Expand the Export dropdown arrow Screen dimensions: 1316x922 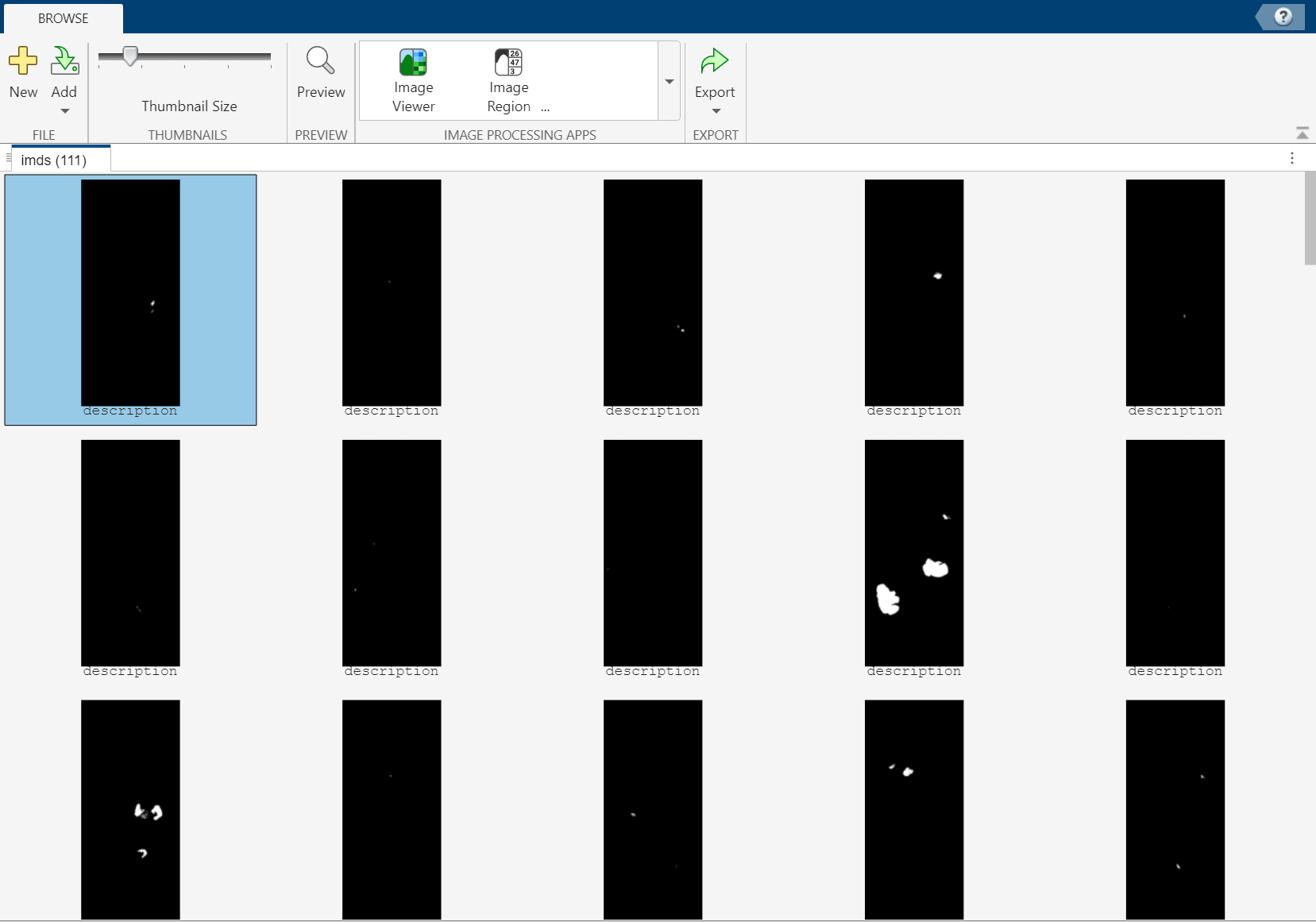pos(716,111)
